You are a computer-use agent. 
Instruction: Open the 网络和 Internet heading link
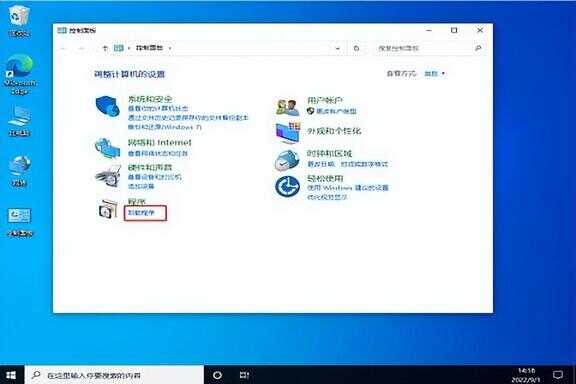[159, 142]
